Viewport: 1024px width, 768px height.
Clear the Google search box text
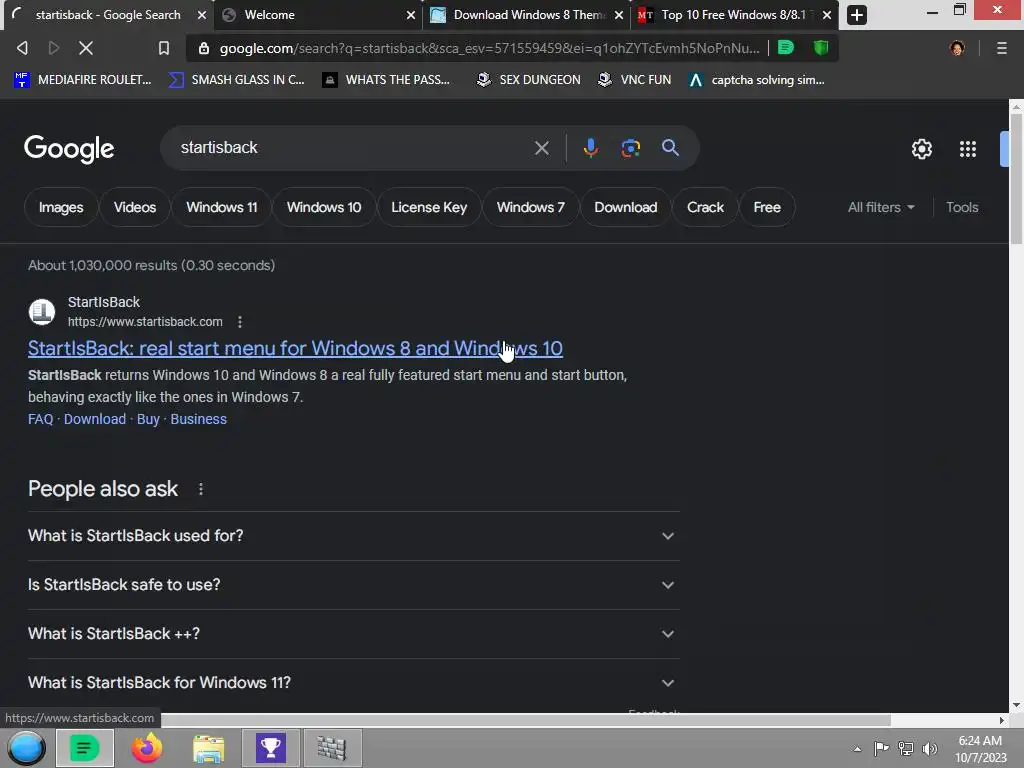coord(541,148)
